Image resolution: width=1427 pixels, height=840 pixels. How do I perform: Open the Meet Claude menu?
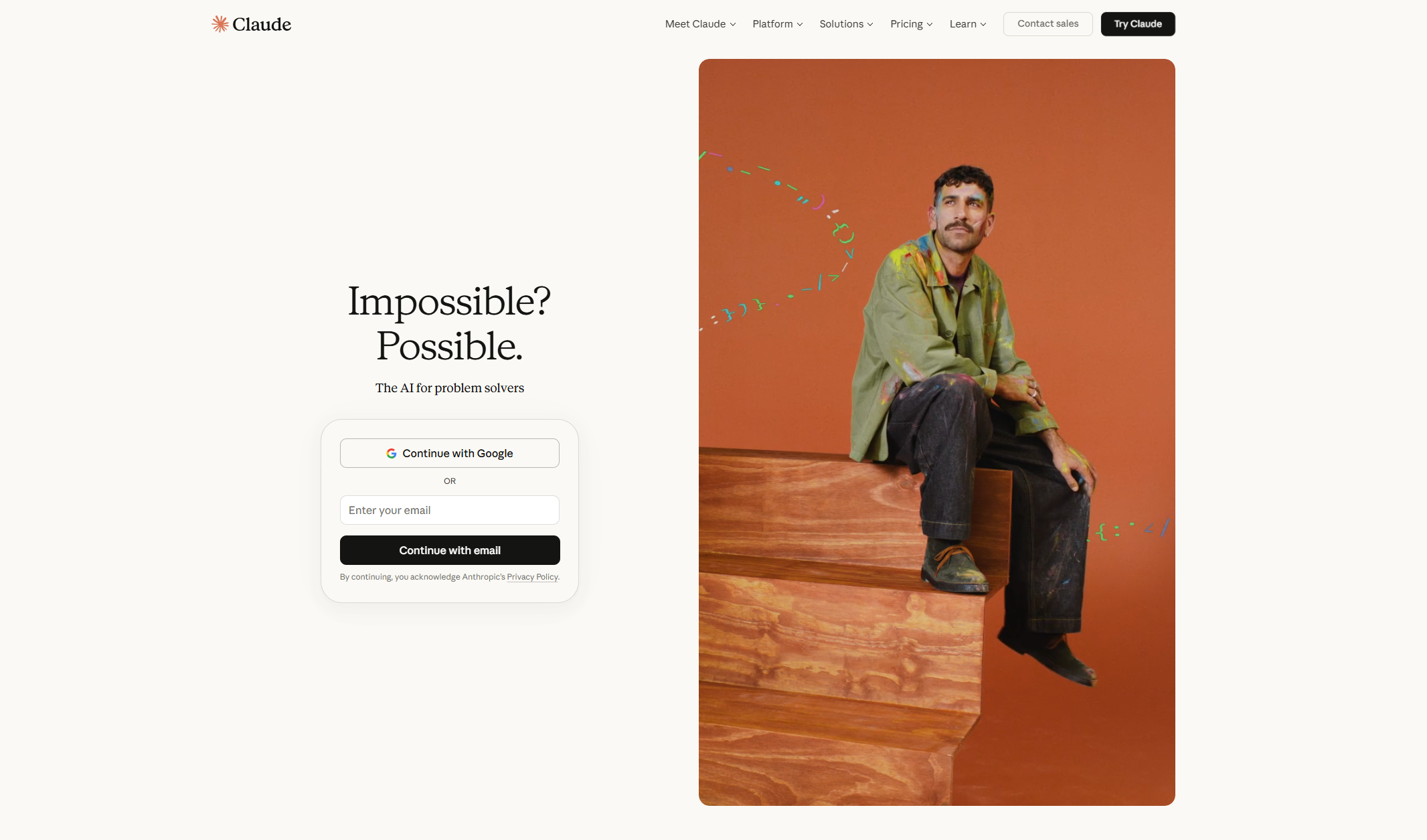(700, 24)
